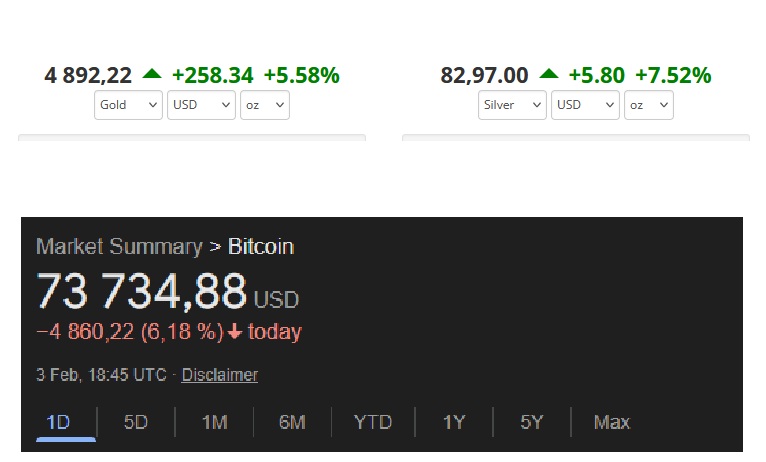Select the Max range tab
Screen dimensions: 766x462
pyautogui.click(x=612, y=422)
